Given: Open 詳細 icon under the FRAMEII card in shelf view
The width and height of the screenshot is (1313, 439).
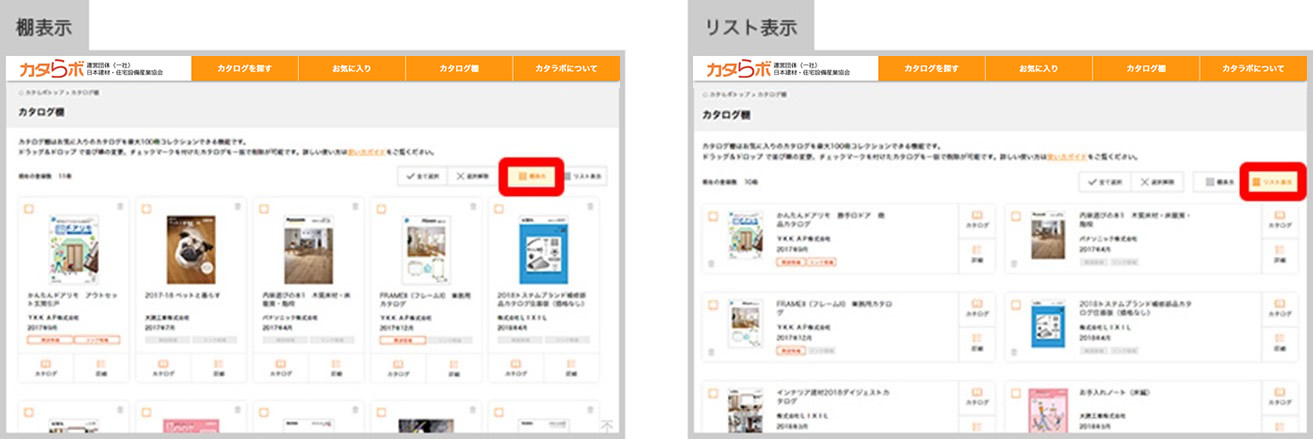Looking at the screenshot, I should 452,367.
